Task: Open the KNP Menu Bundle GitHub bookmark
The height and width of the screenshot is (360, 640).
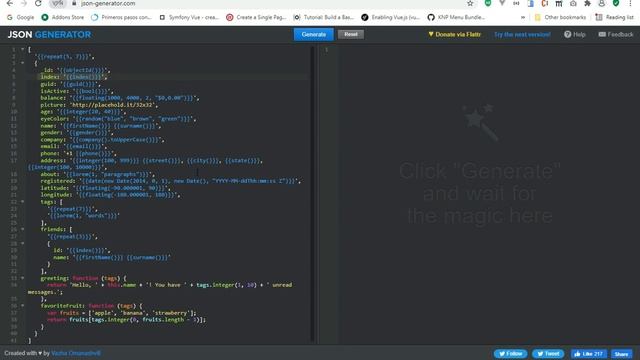Action: pyautogui.click(x=456, y=17)
